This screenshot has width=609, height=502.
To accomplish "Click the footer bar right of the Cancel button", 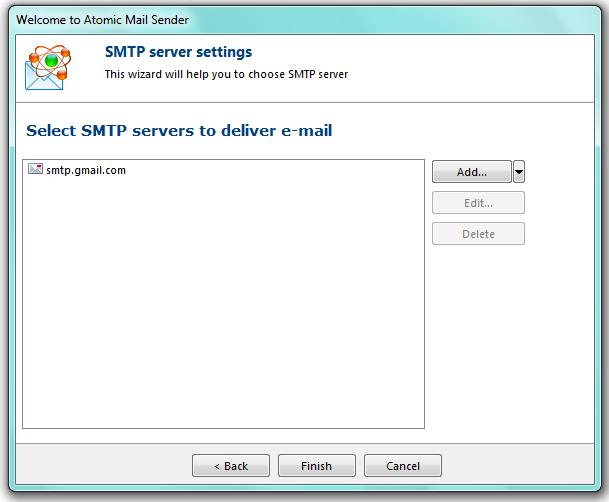I will [520, 466].
